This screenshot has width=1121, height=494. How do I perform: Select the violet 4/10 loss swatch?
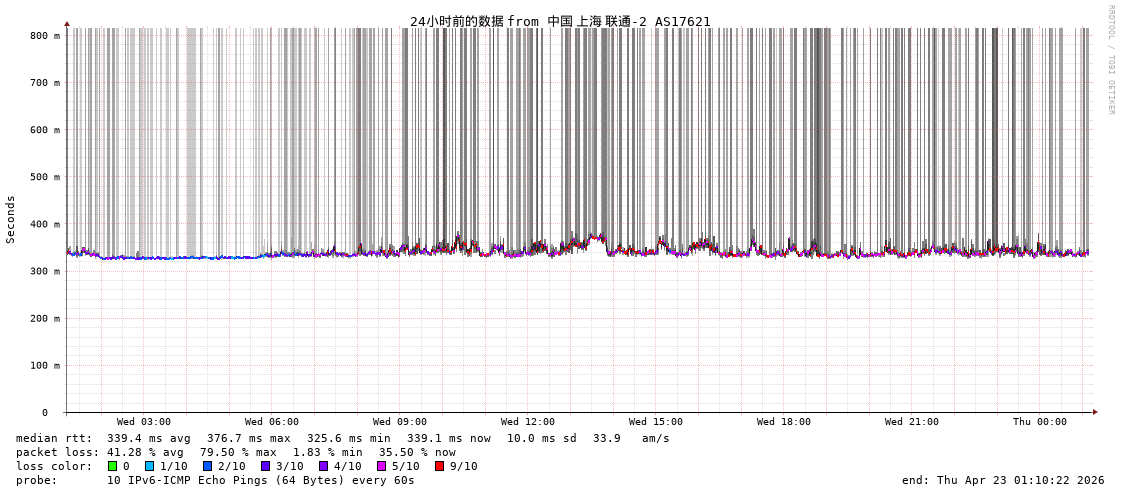pyautogui.click(x=323, y=466)
